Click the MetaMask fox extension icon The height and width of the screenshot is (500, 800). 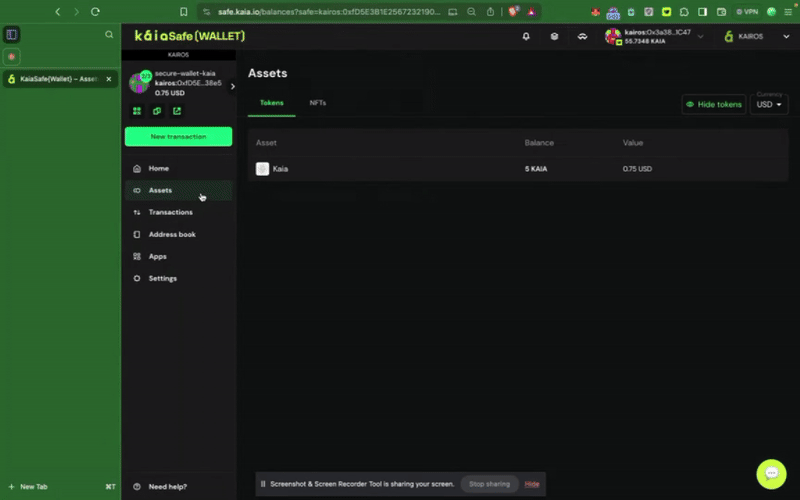[595, 11]
